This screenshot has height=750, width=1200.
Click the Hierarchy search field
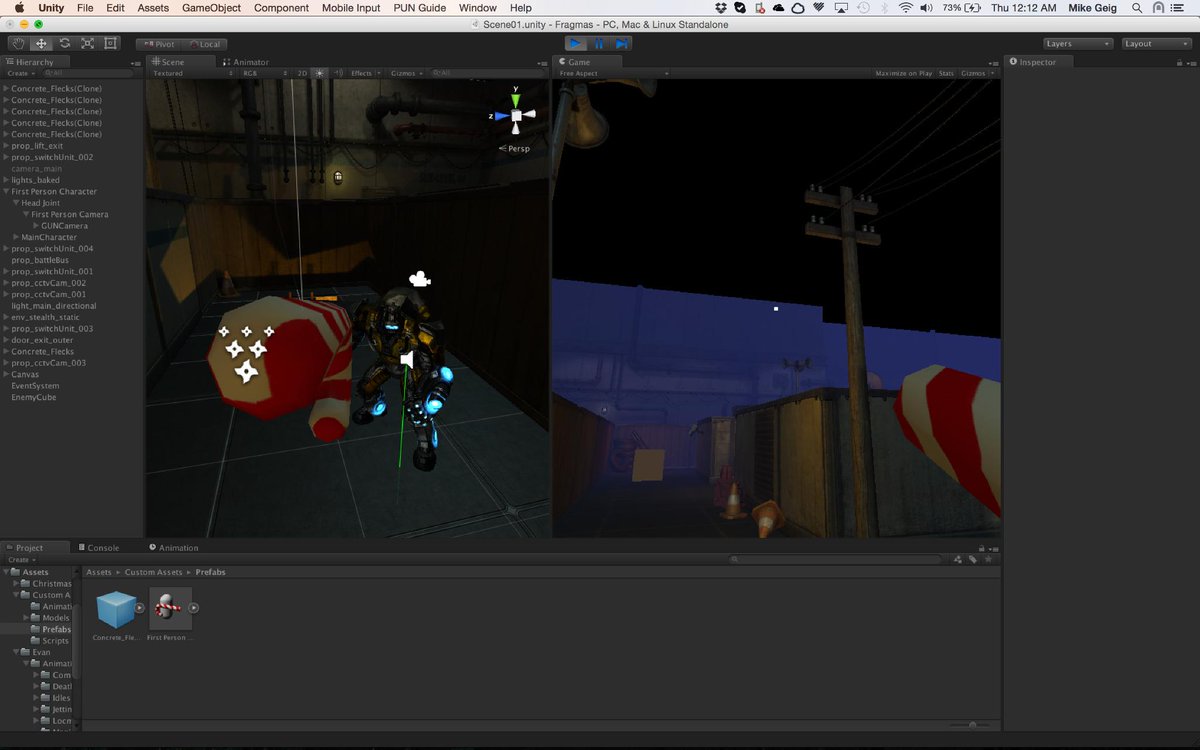pyautogui.click(x=87, y=73)
